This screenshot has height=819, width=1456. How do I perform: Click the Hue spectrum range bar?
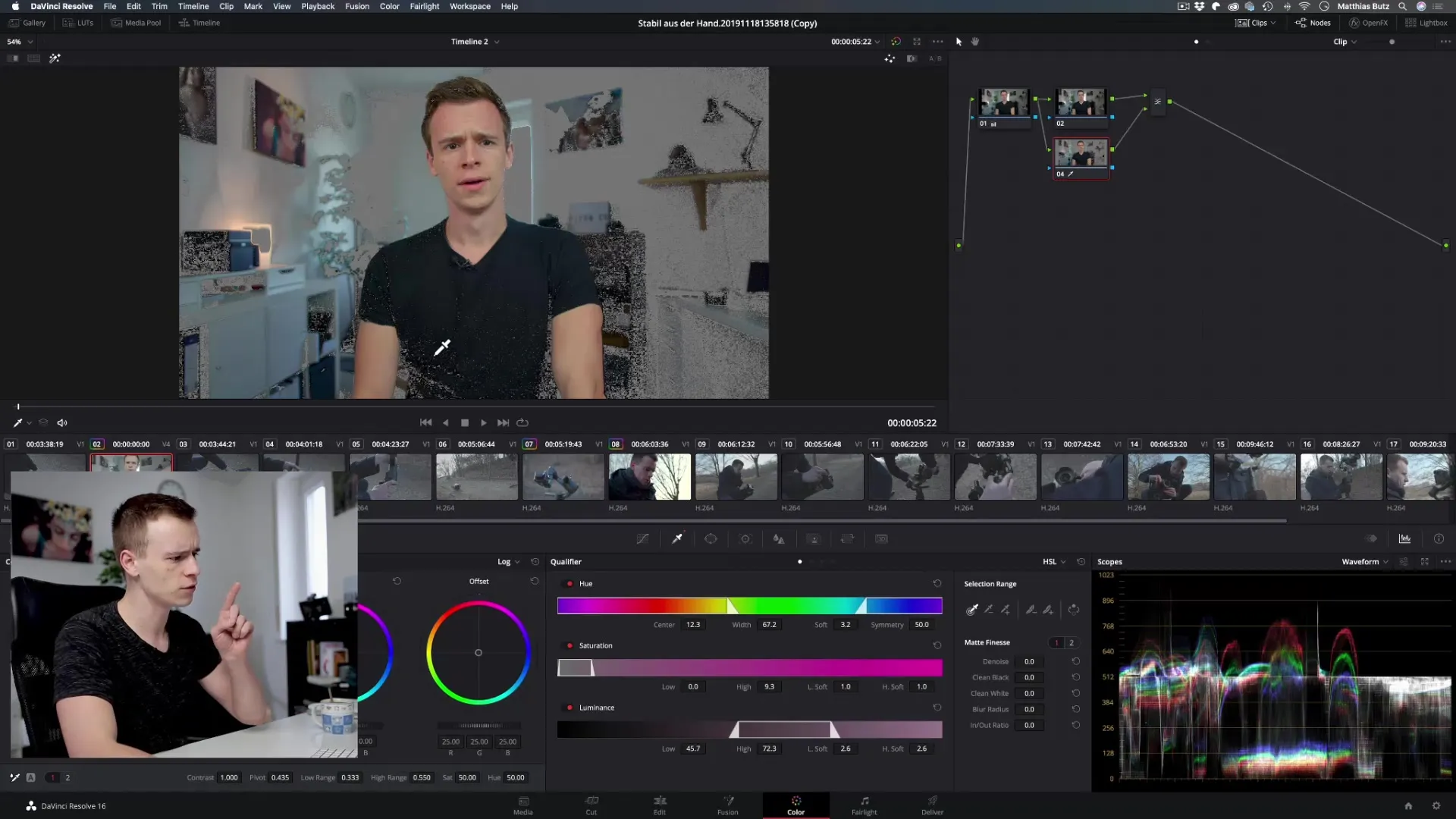[749, 605]
